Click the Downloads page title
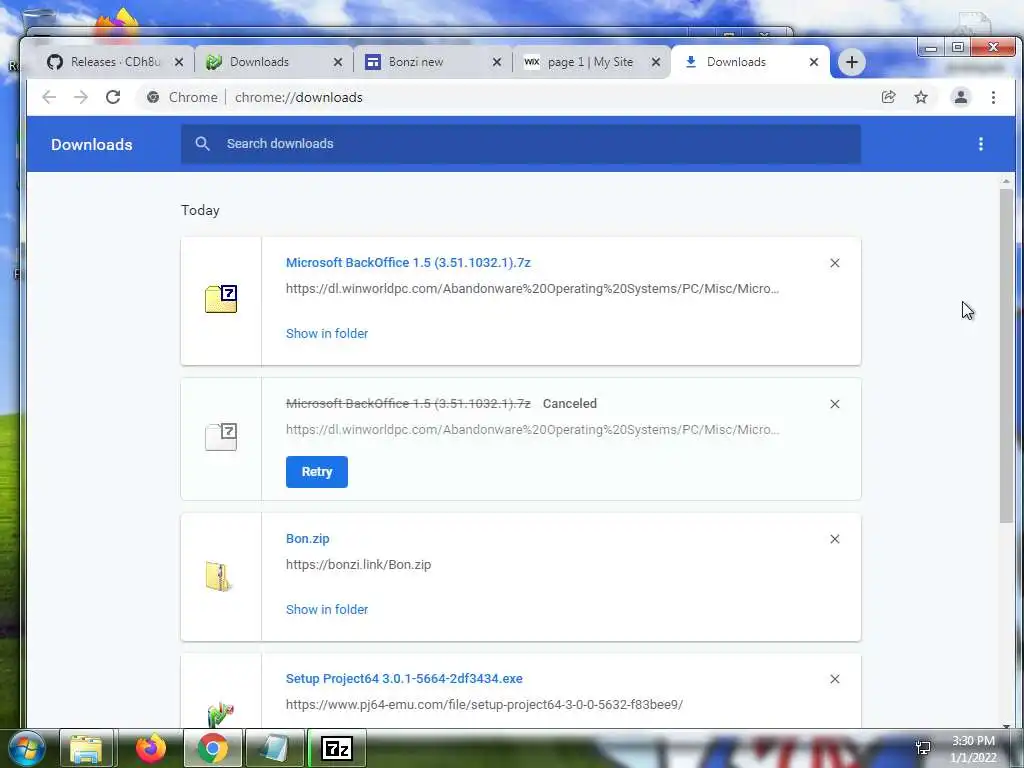This screenshot has width=1024, height=768. pyautogui.click(x=91, y=144)
